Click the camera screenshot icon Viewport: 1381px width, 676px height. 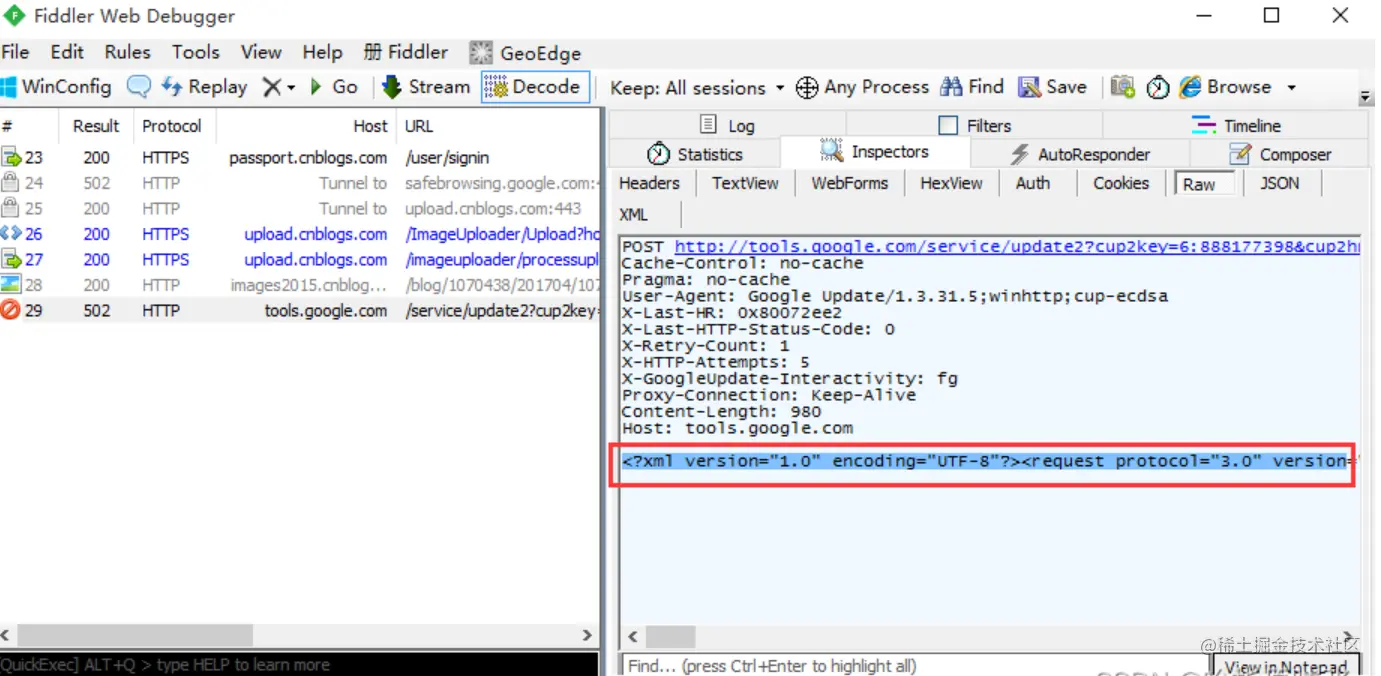click(x=1123, y=87)
